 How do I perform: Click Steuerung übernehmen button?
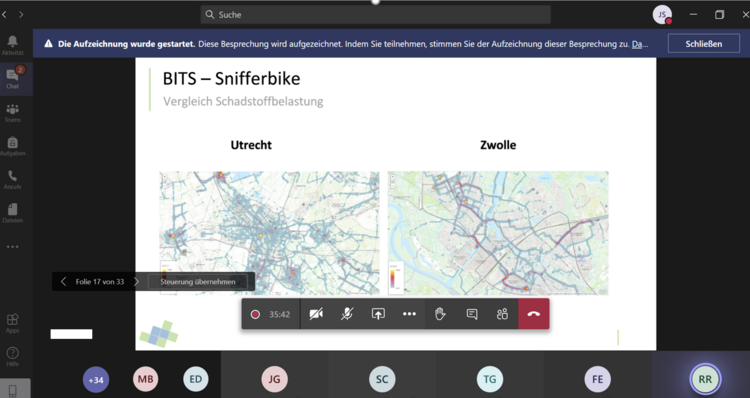(x=198, y=282)
